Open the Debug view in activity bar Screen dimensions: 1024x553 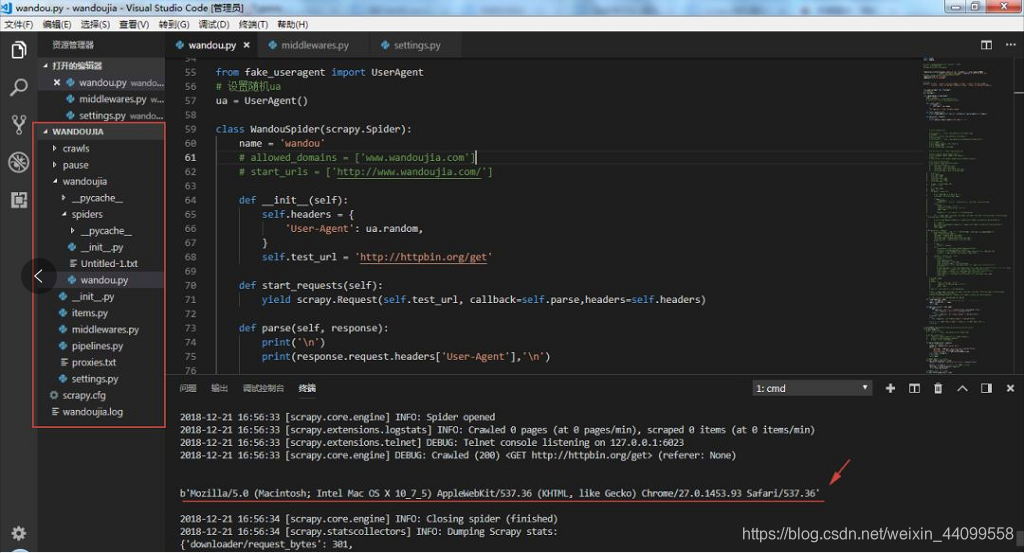(x=19, y=162)
